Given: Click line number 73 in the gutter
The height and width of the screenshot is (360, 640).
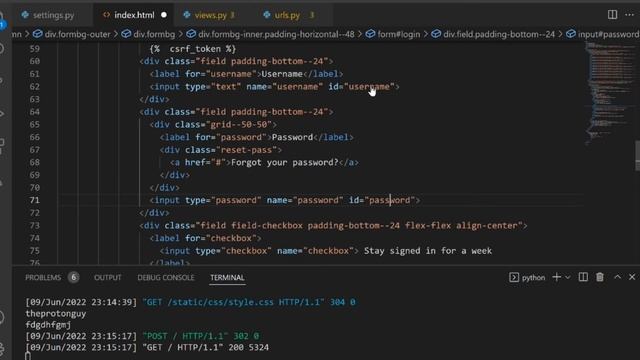Looking at the screenshot, I should (34, 226).
